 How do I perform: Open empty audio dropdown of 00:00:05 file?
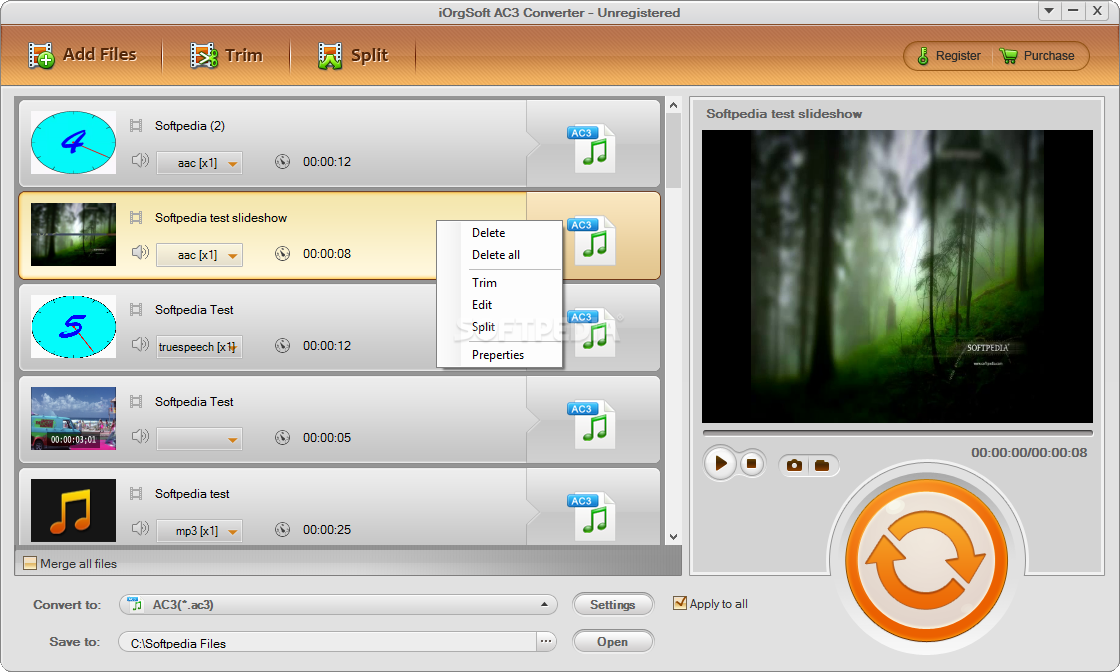tap(199, 438)
